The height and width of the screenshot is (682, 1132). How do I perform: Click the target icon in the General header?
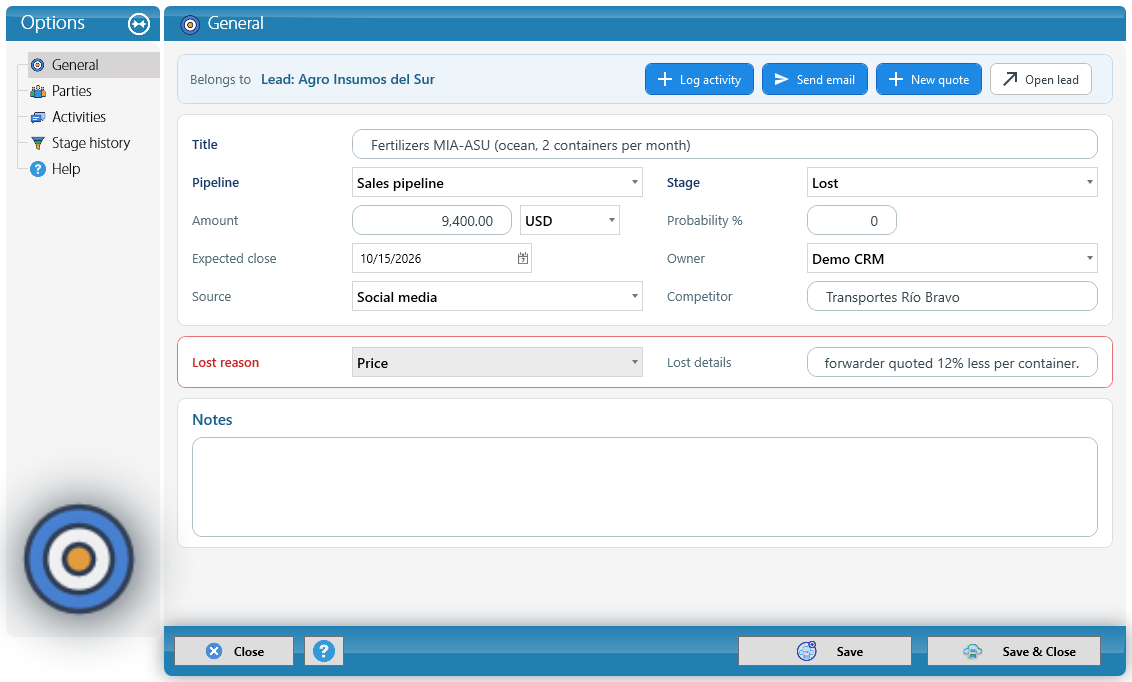(190, 25)
